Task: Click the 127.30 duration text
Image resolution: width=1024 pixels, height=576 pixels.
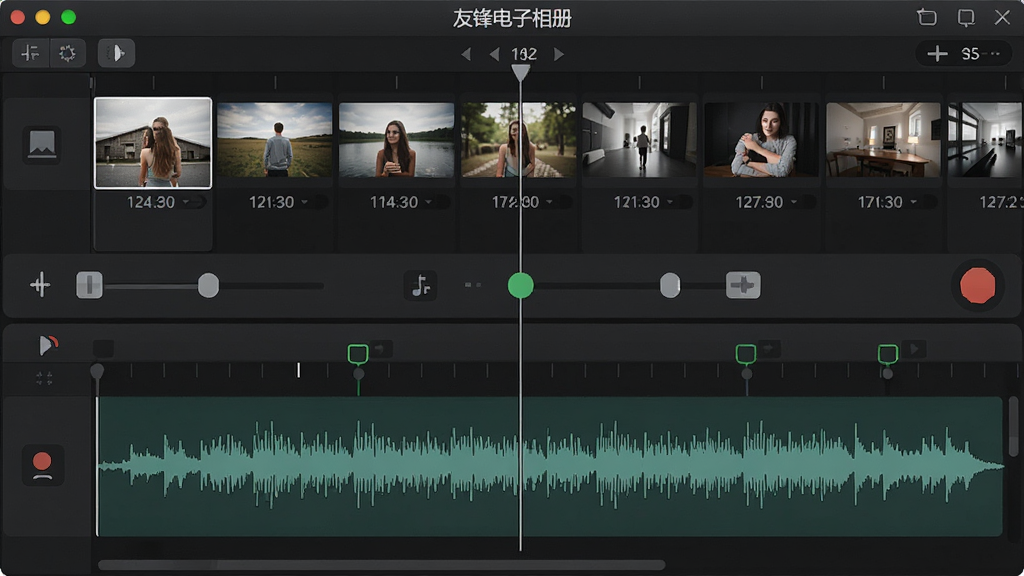Action: coord(759,202)
